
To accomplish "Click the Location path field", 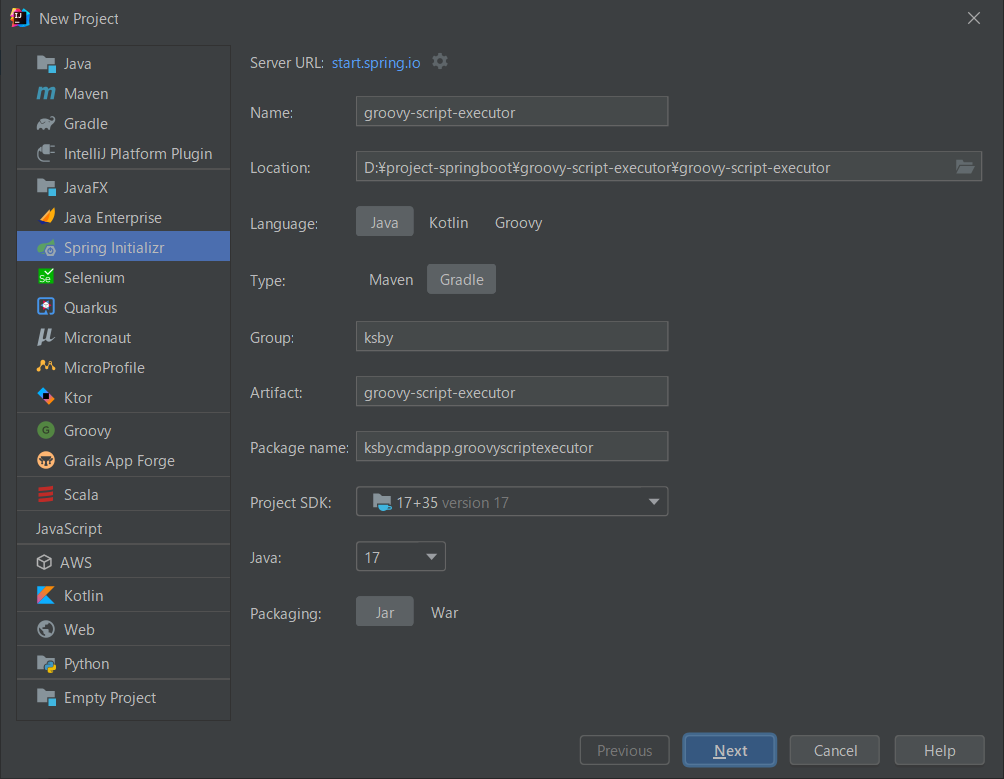I will pyautogui.click(x=668, y=167).
